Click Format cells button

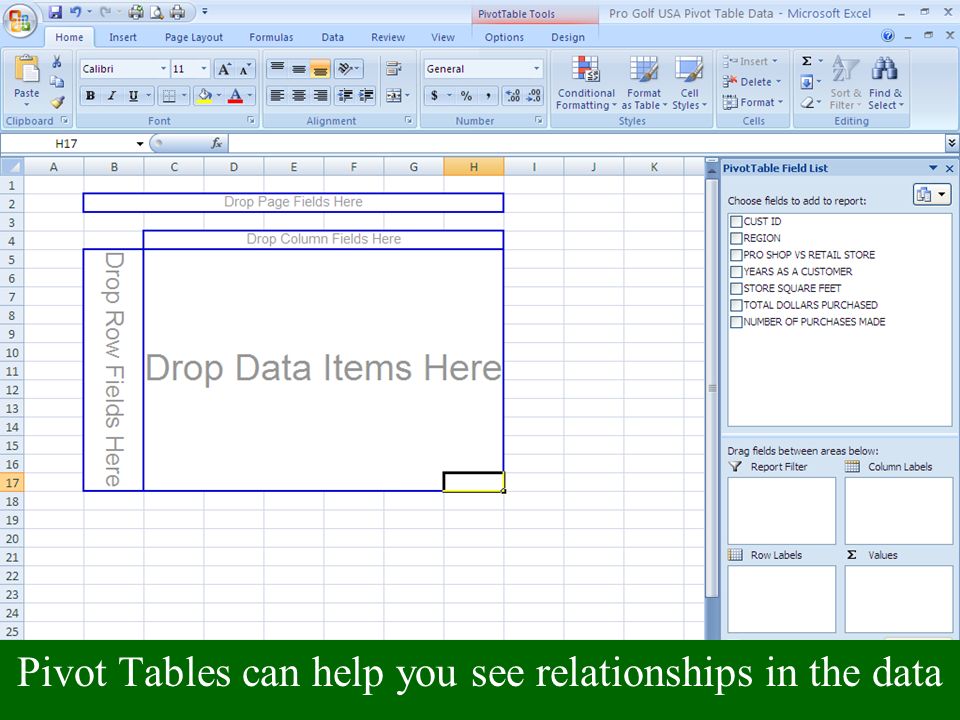pyautogui.click(x=752, y=102)
